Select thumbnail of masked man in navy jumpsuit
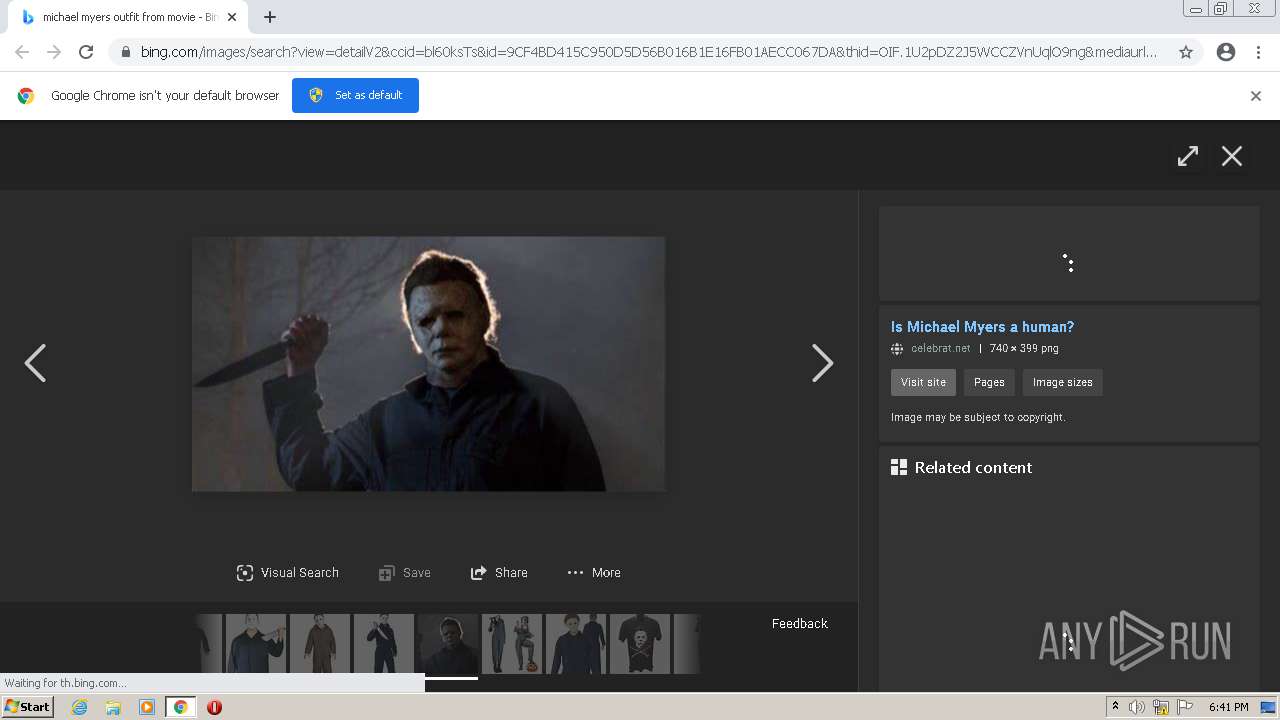The image size is (1280, 720). (576, 644)
